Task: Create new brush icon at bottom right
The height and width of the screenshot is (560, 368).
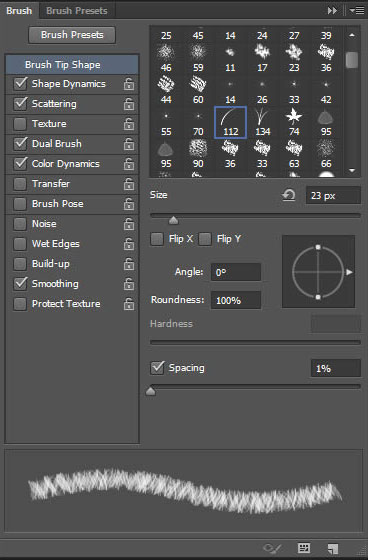Action: (333, 548)
